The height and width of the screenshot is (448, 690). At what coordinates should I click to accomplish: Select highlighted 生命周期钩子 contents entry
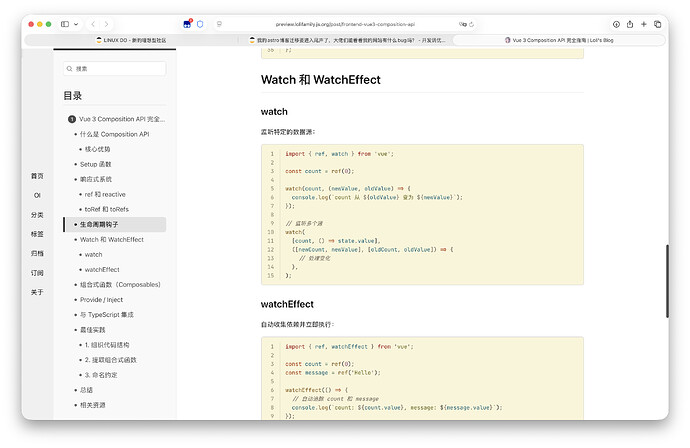click(115, 224)
